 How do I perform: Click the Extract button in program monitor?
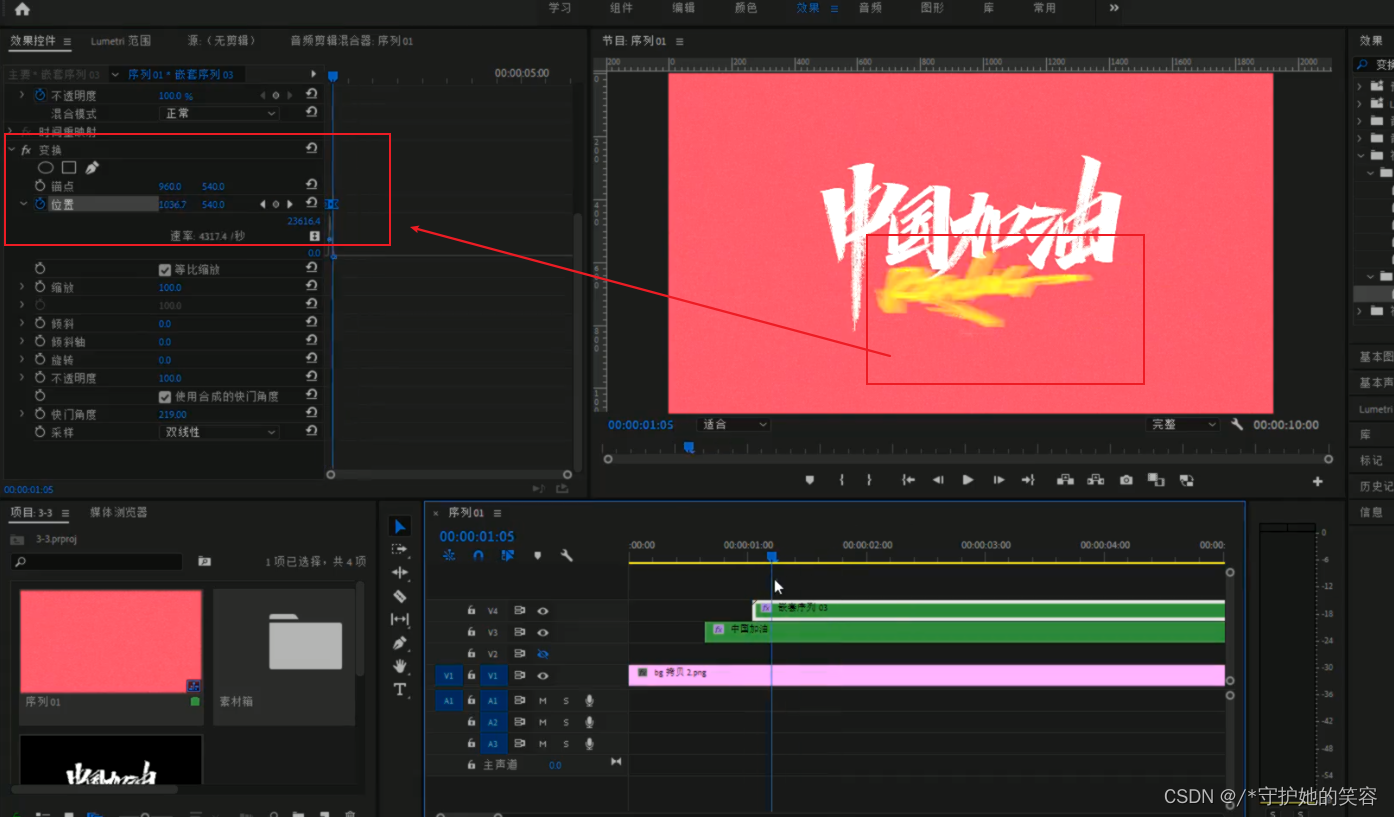[x=1096, y=480]
